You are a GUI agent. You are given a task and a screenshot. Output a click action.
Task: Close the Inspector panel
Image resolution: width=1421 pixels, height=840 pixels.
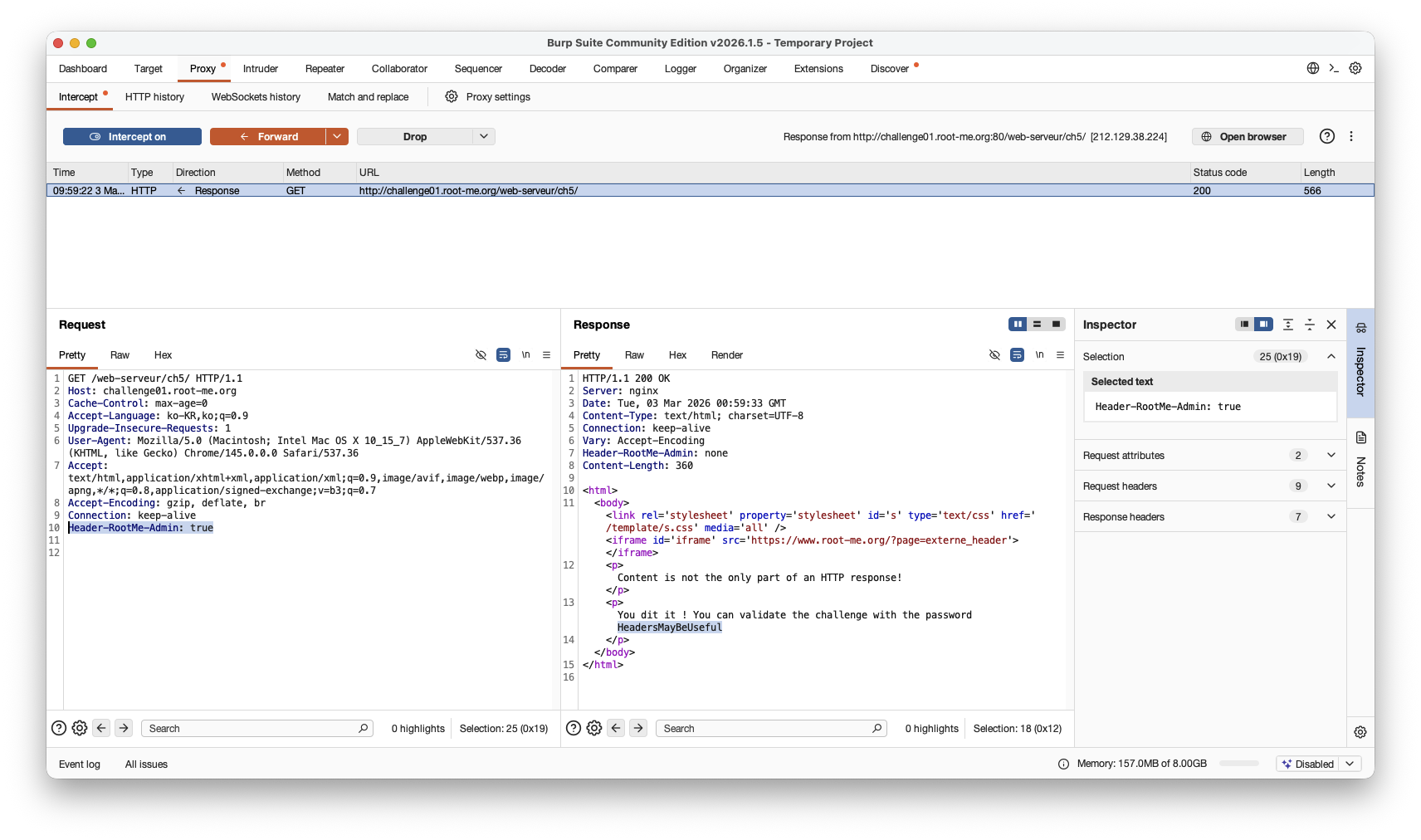tap(1331, 325)
